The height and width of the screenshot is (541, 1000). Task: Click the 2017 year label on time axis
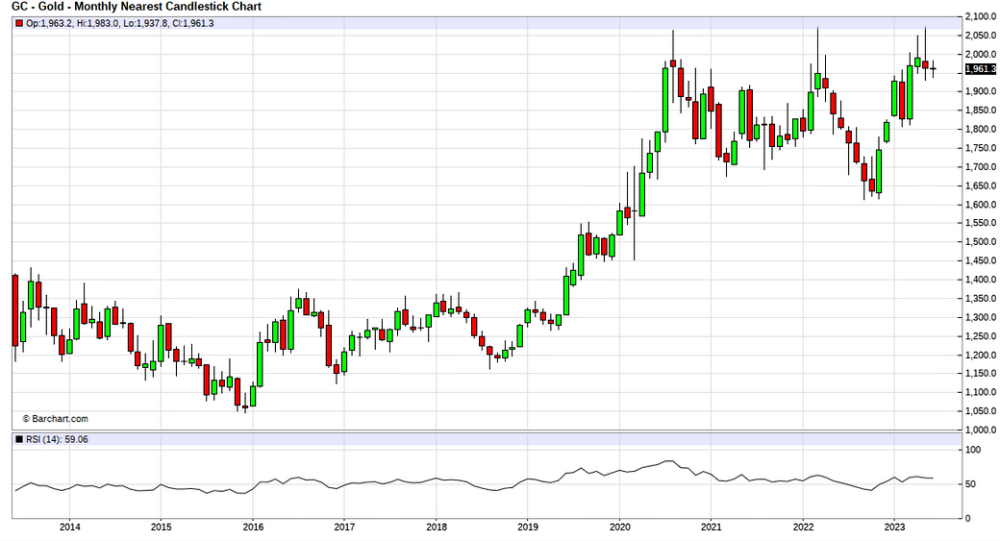(x=344, y=527)
